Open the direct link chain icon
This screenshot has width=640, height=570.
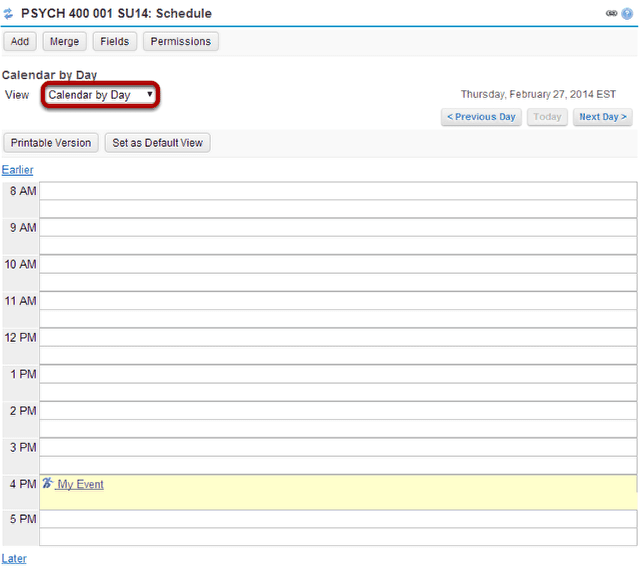click(611, 13)
